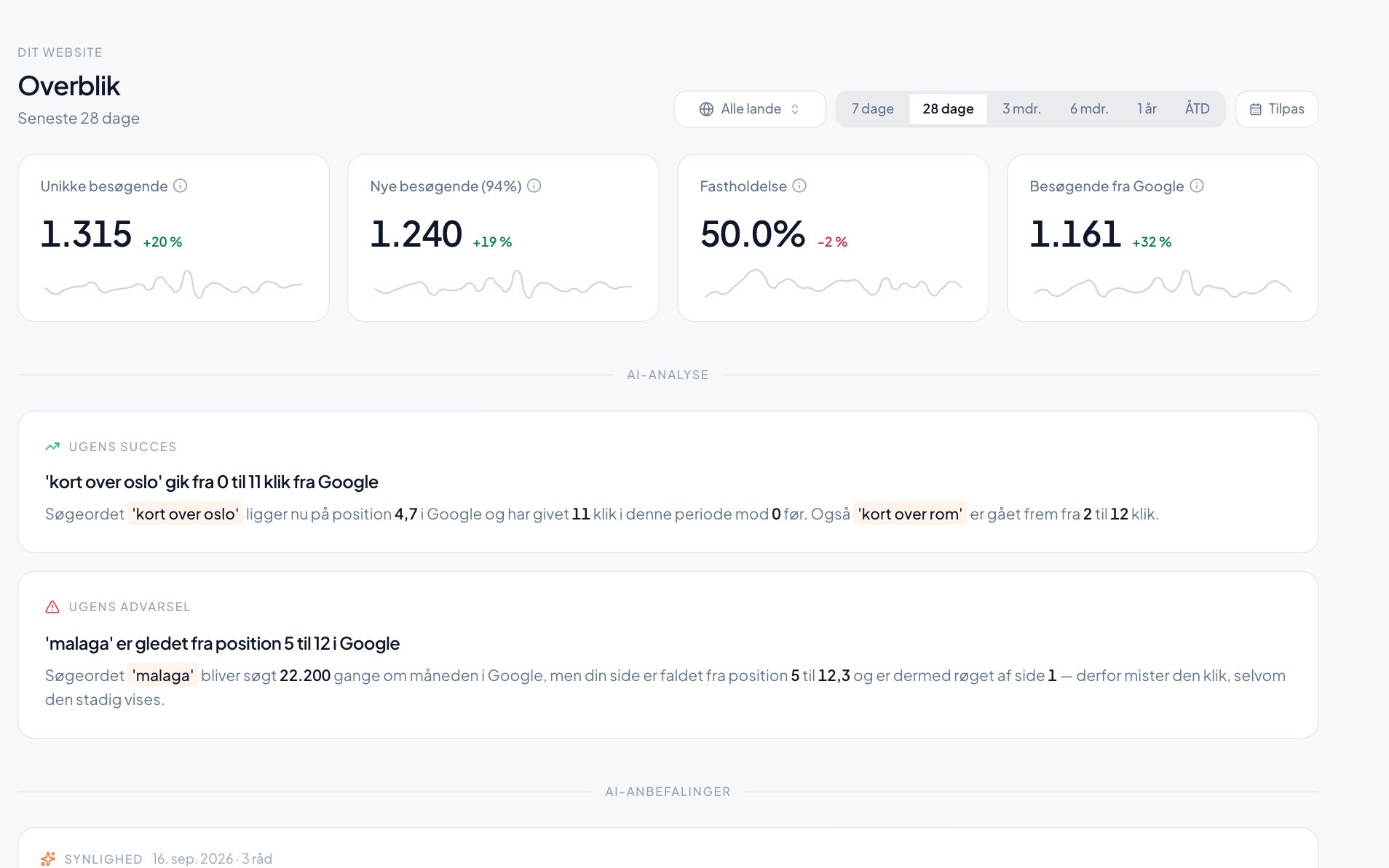1389x868 pixels.
Task: Select the 28 dage period tab
Action: point(948,109)
